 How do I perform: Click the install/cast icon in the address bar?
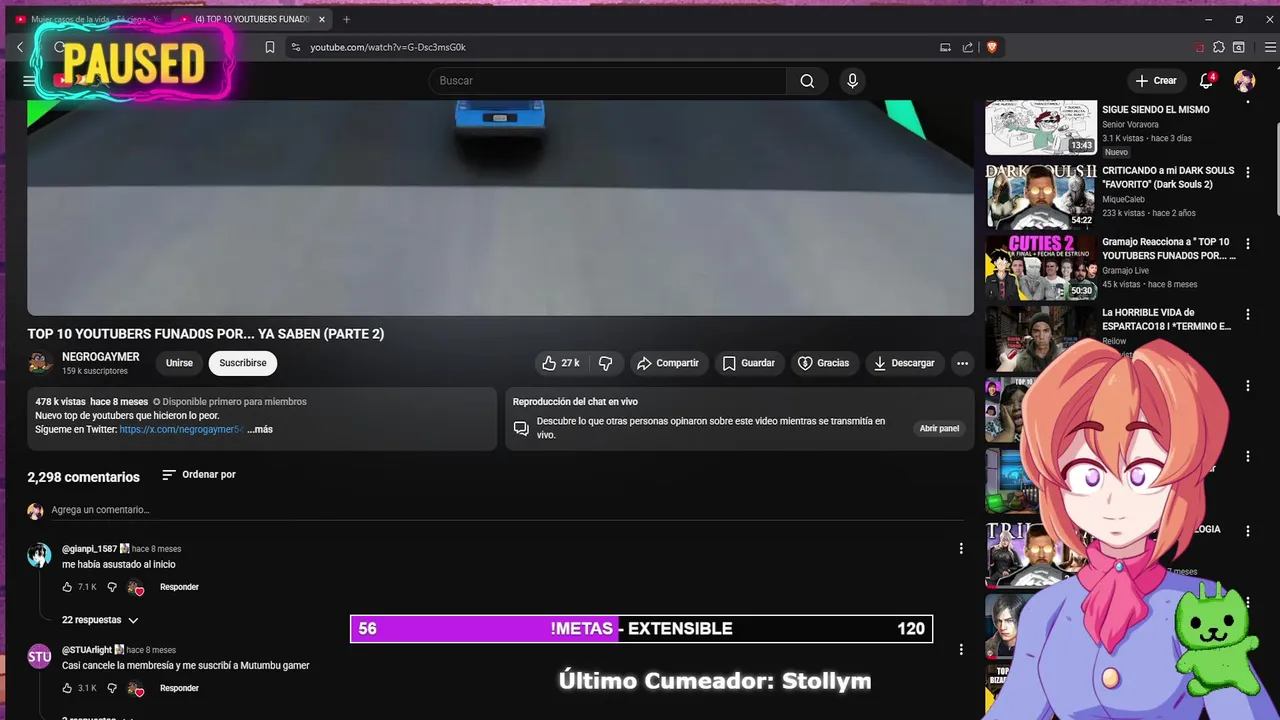945,47
